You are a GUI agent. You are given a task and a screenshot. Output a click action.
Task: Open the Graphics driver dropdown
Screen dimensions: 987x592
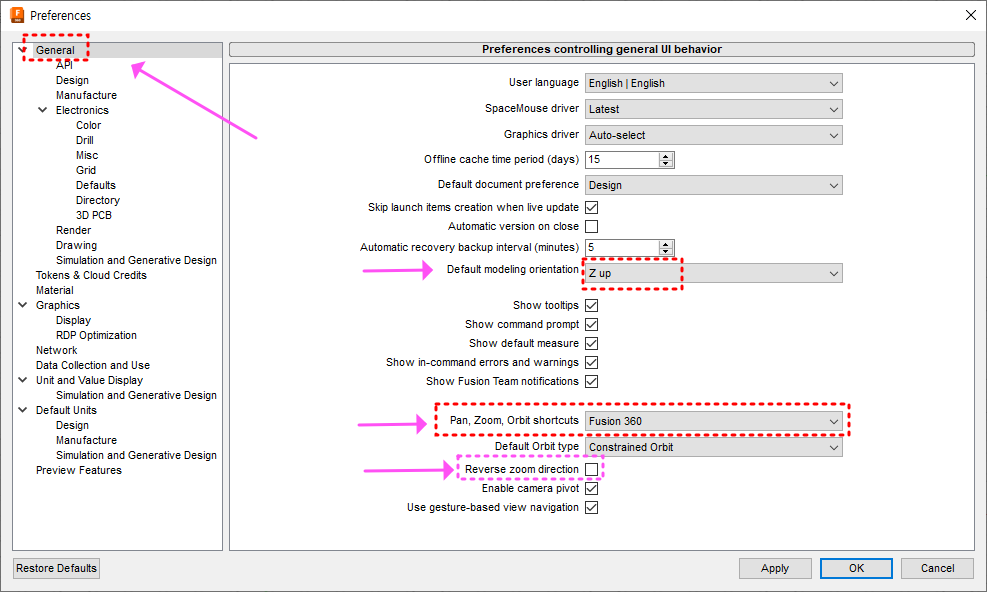(x=714, y=135)
